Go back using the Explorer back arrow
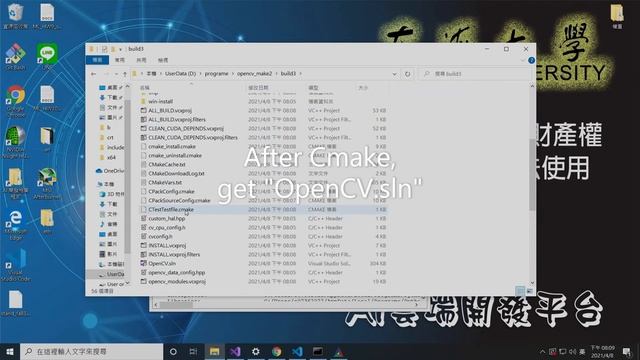640x360 pixels. point(93,74)
